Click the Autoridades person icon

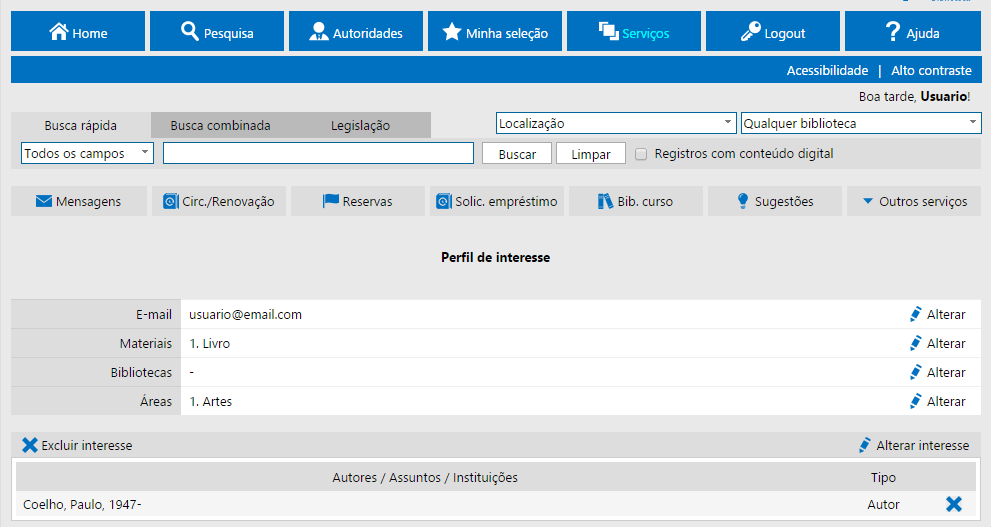click(x=319, y=32)
